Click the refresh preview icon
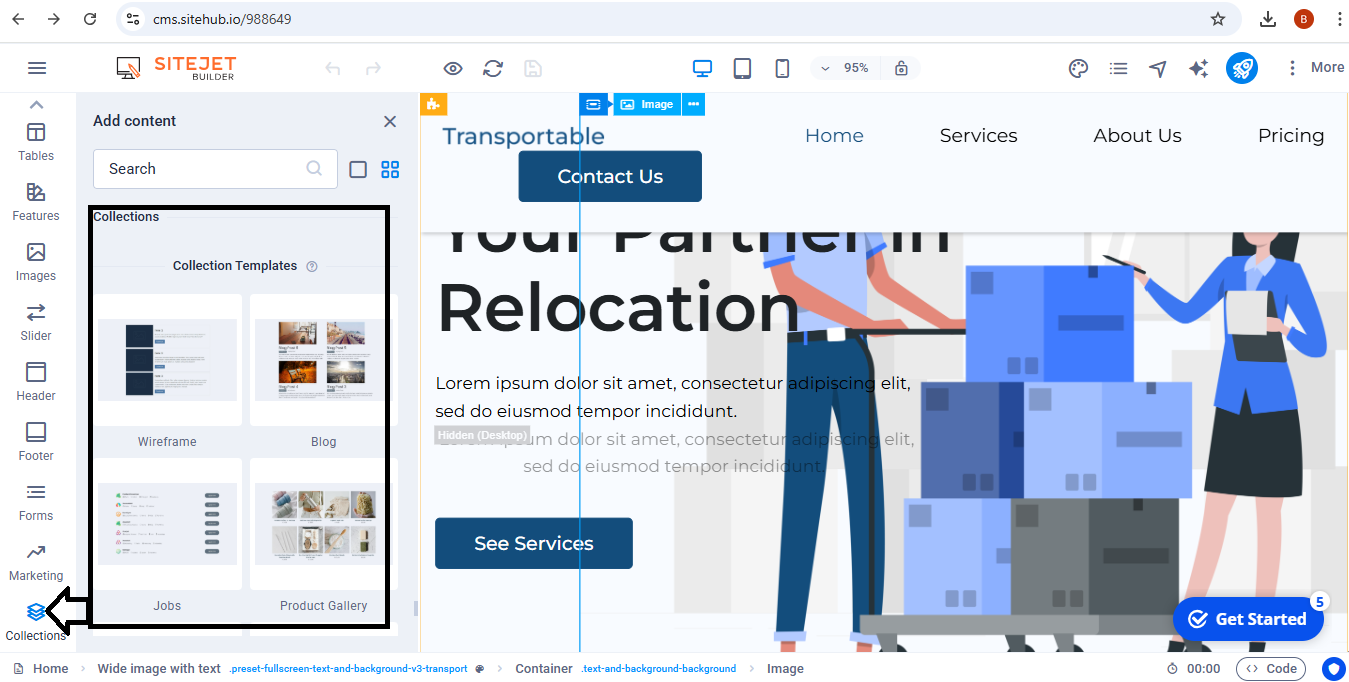 click(x=493, y=68)
